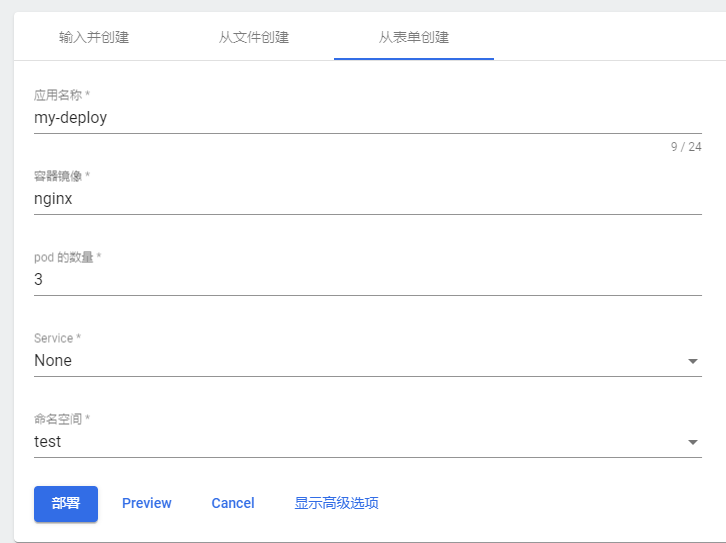The image size is (726, 543).
Task: Switch to the 从文件创建 tab
Action: tap(254, 37)
